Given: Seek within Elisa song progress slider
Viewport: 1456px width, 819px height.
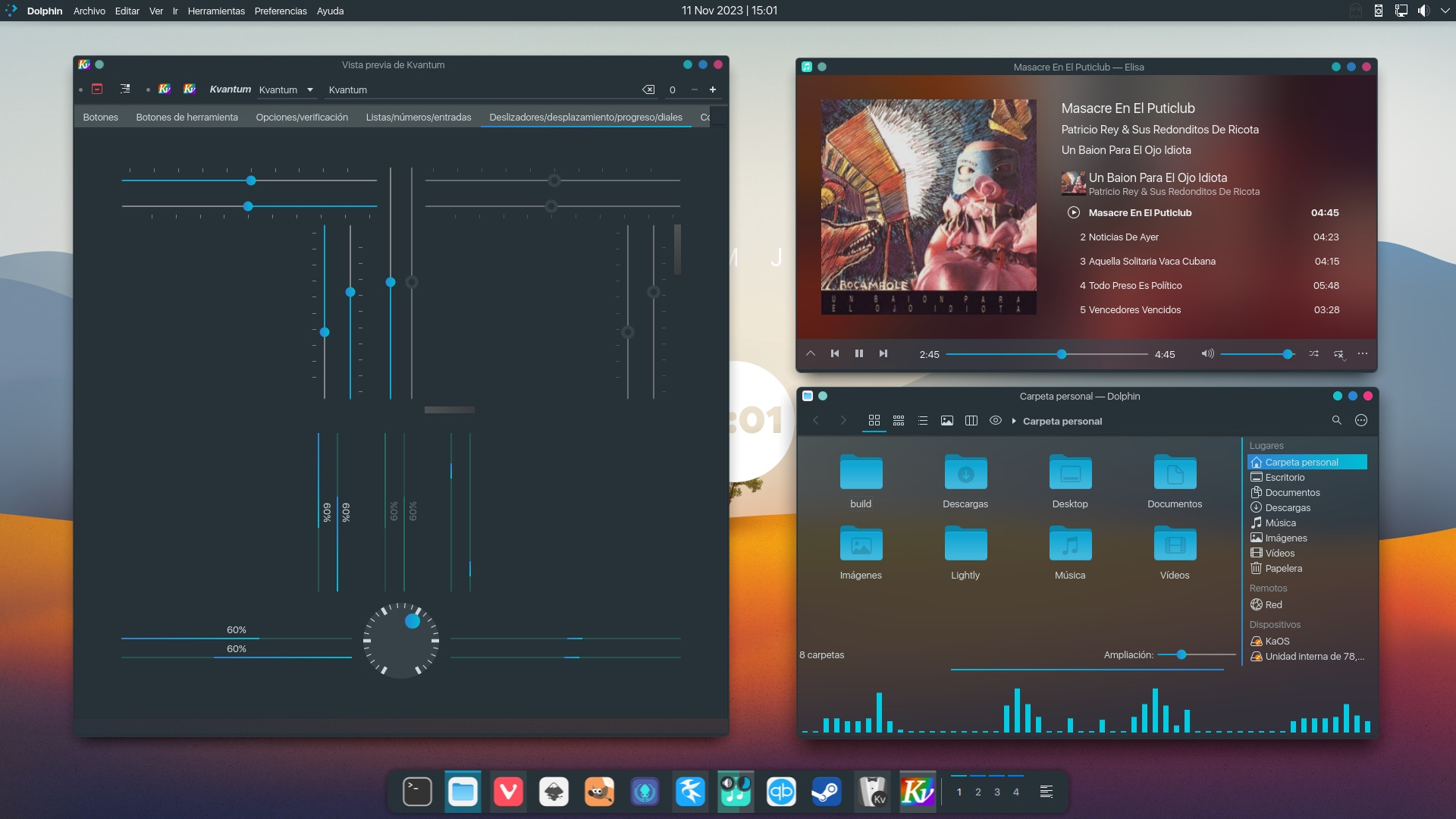Looking at the screenshot, I should 1047,354.
